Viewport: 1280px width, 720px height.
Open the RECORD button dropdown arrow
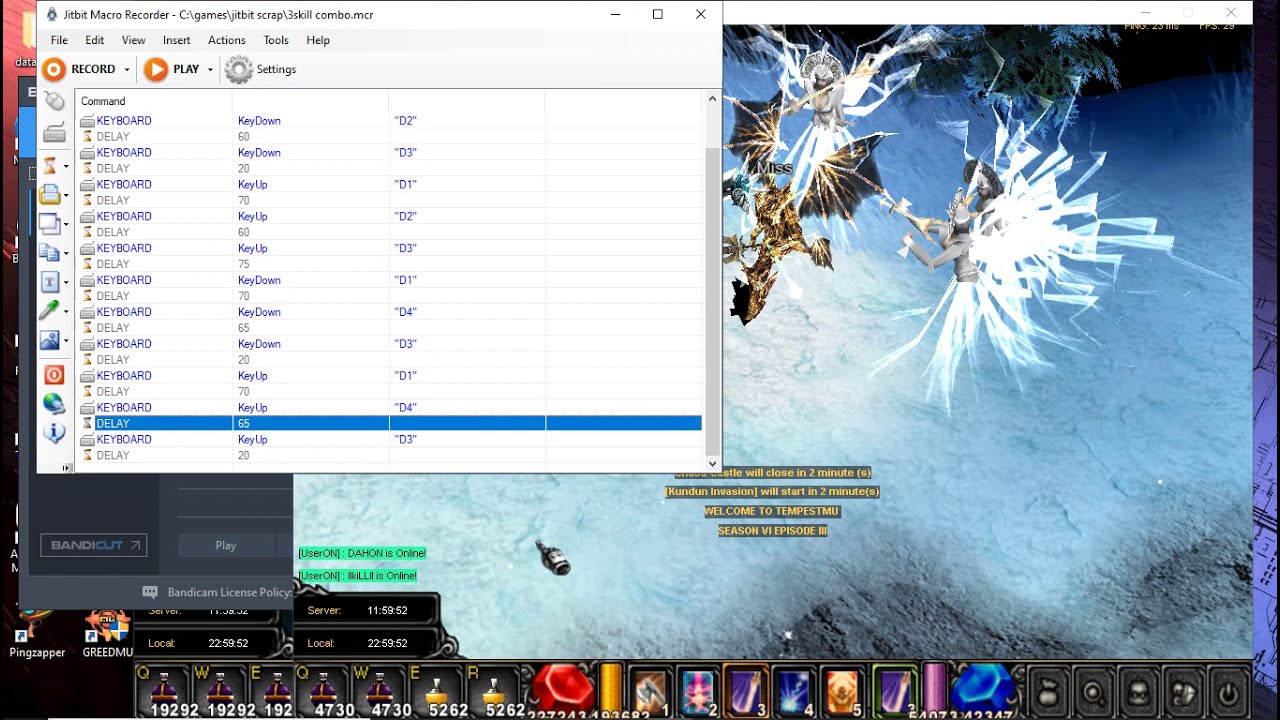coord(127,70)
